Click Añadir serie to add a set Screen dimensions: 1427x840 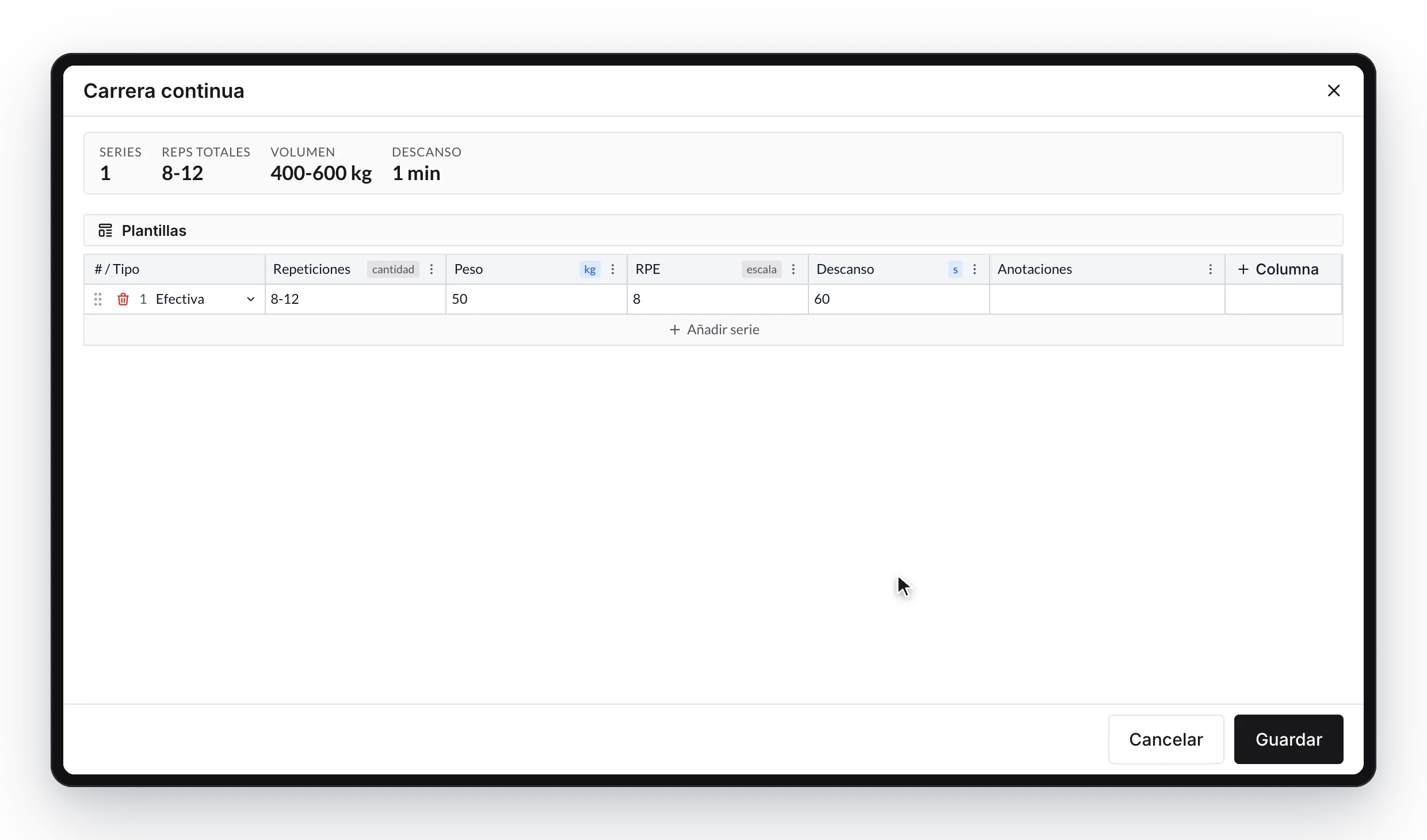click(713, 330)
